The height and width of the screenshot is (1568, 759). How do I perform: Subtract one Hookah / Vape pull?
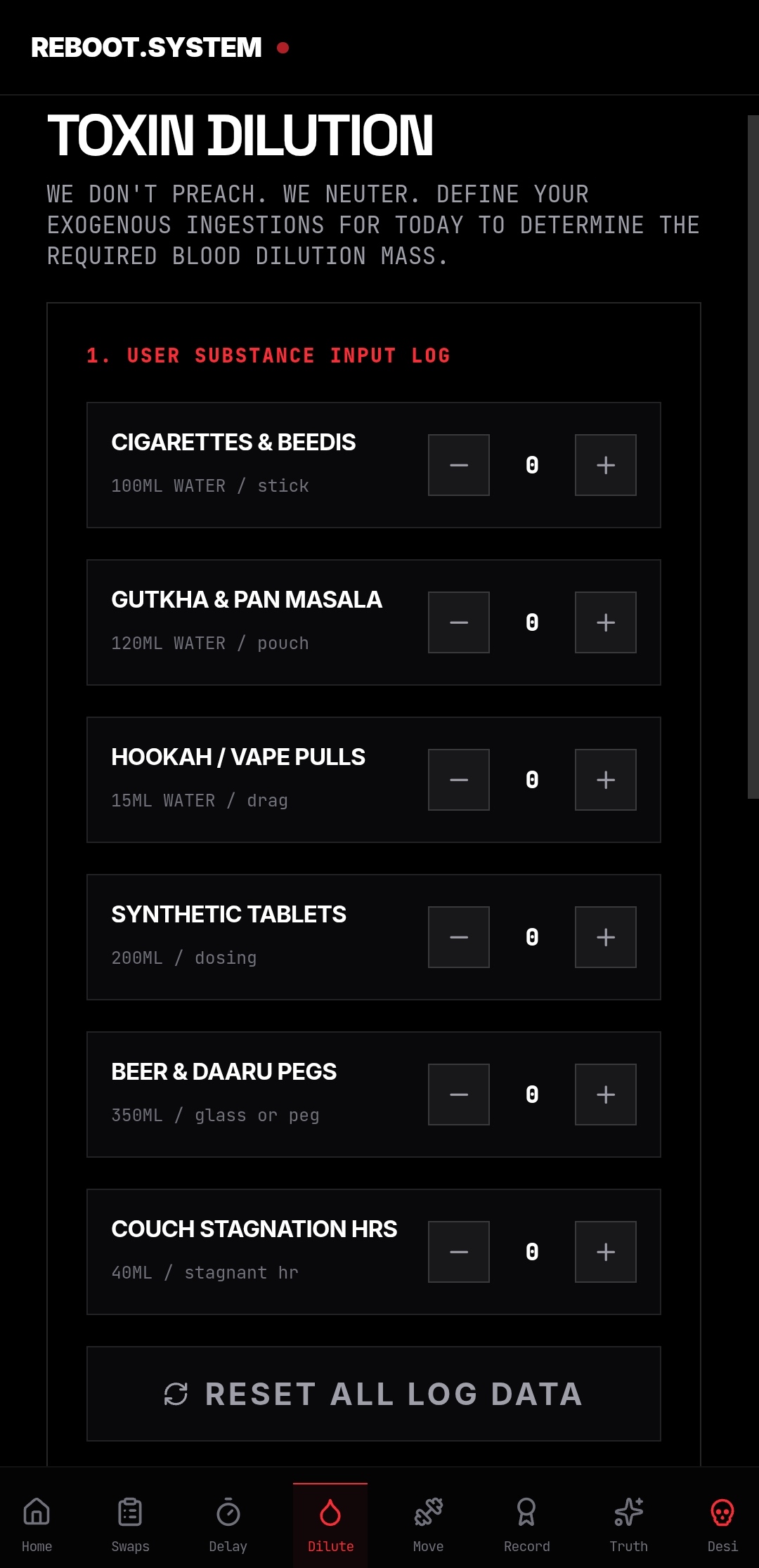pos(459,780)
